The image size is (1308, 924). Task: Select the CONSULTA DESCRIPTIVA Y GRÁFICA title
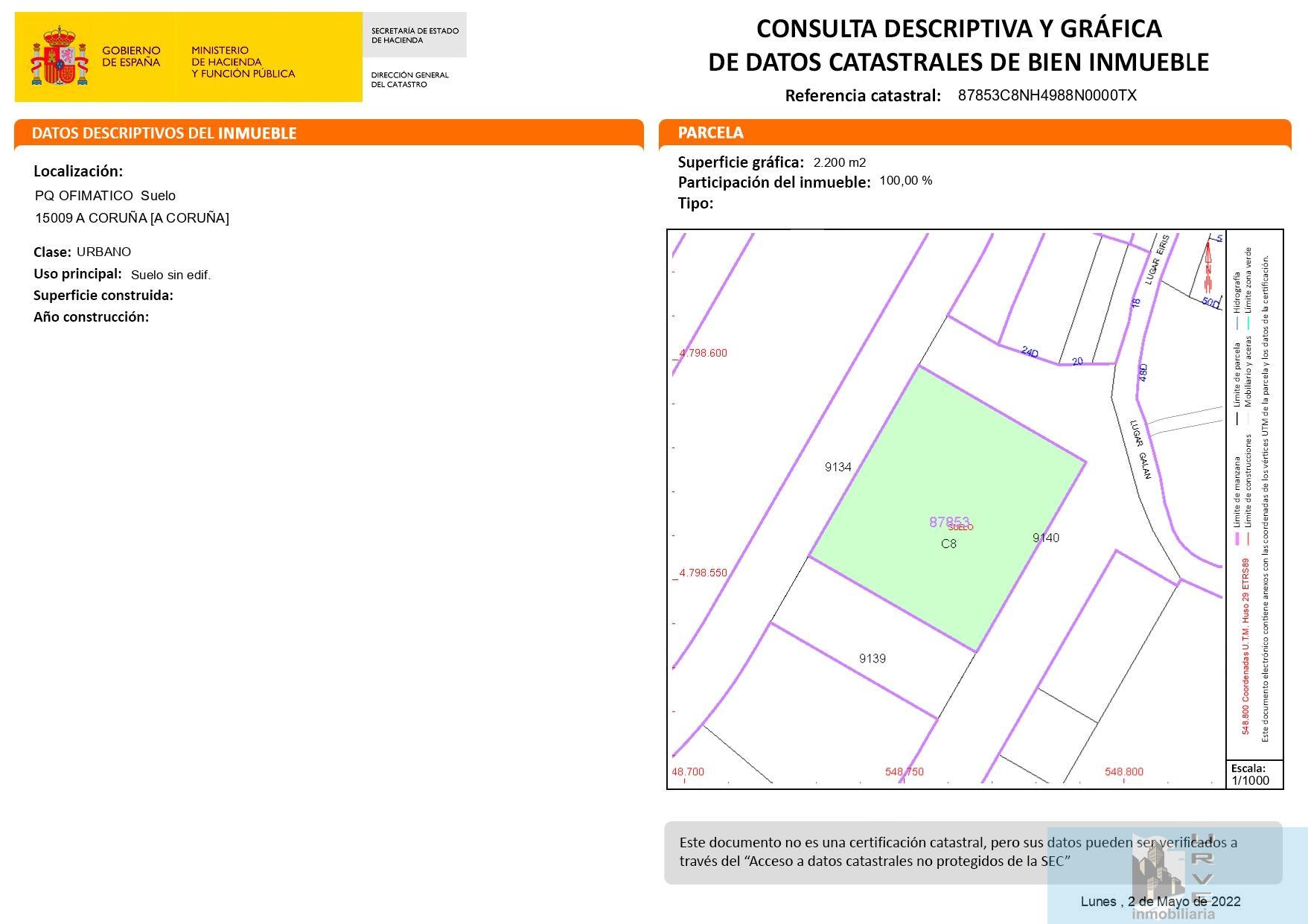(959, 31)
